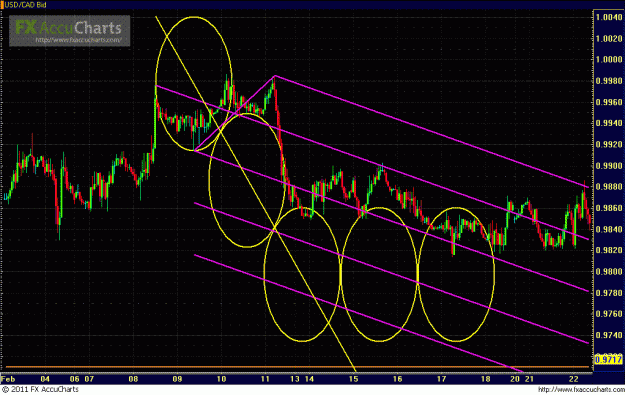Click the 1.0000 price axis label
The image size is (625, 395).
tap(609, 59)
